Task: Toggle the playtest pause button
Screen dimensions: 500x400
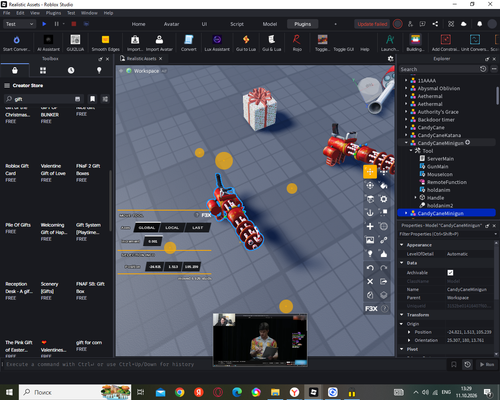Action: pos(57,24)
